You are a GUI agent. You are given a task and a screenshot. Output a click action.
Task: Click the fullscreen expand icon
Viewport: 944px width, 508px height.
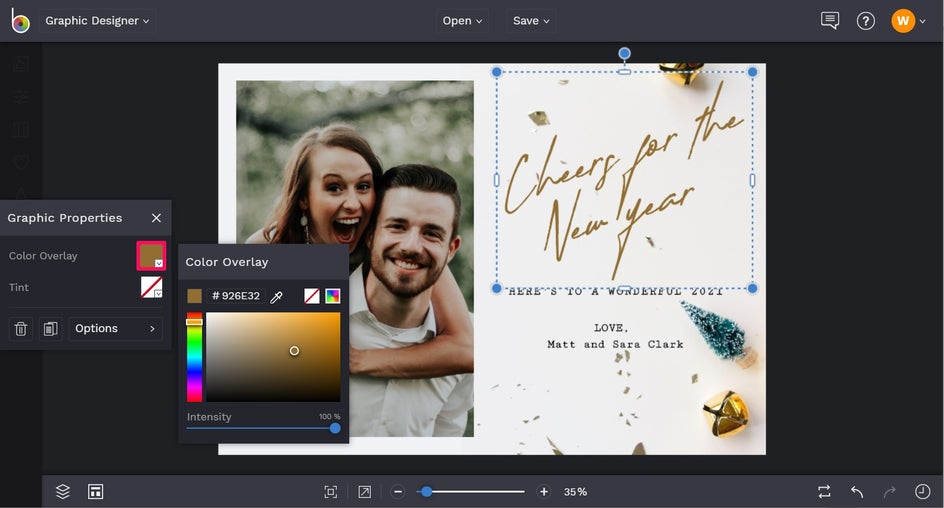tap(364, 492)
